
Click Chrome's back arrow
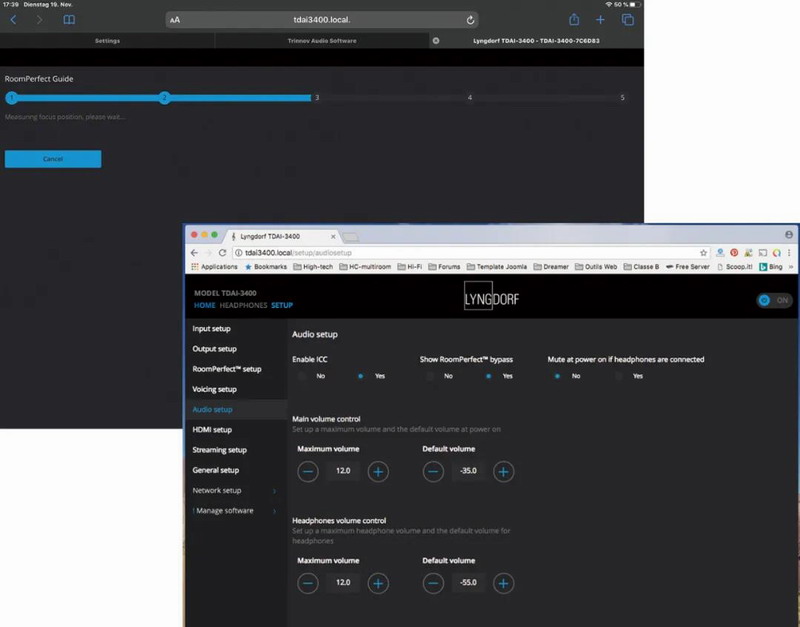[194, 253]
